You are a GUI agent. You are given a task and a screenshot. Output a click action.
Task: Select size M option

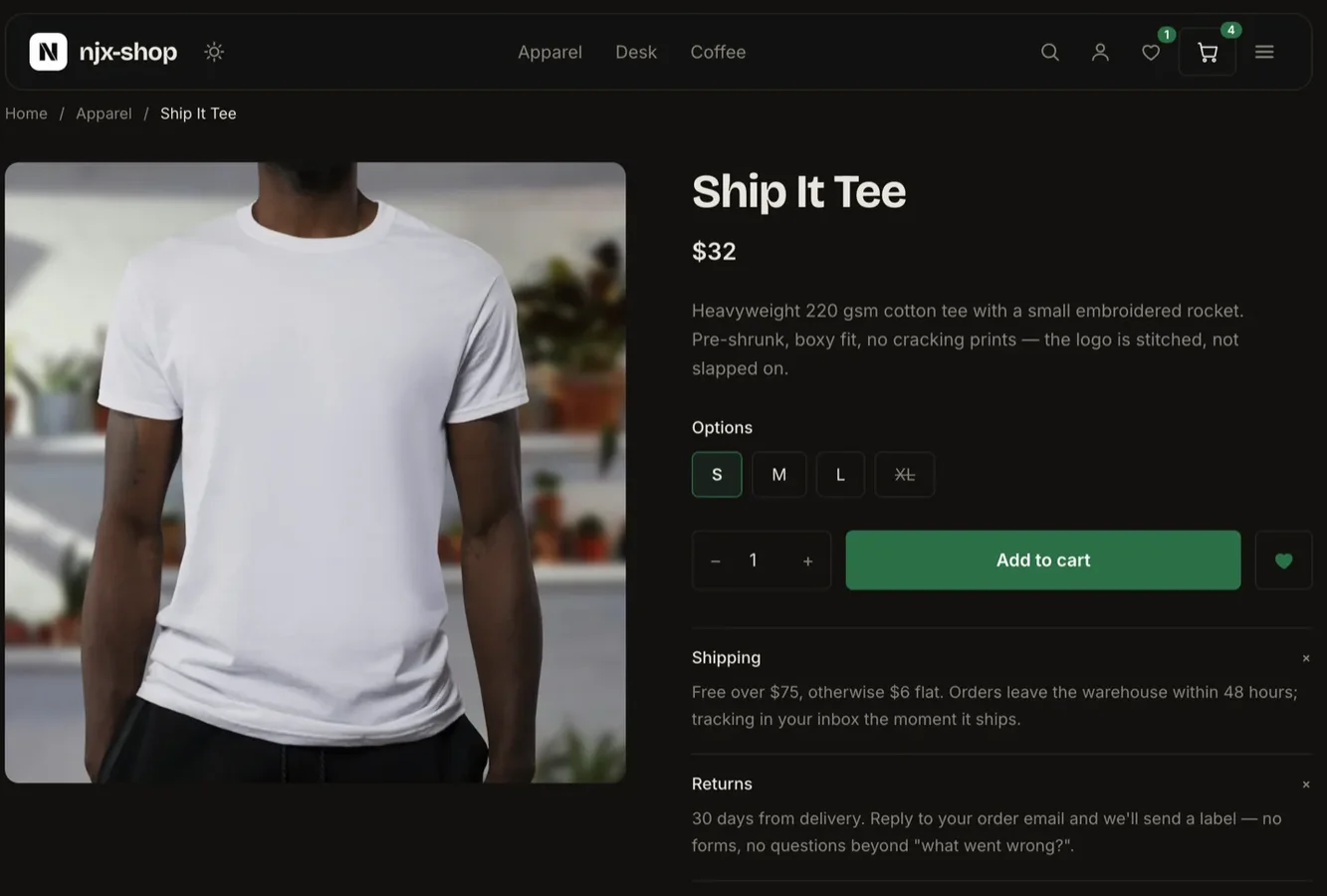point(779,475)
